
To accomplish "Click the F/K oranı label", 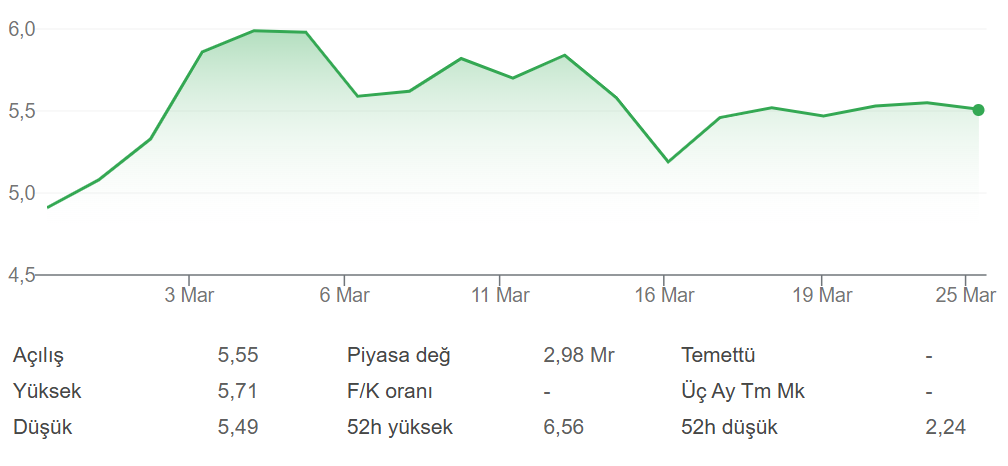I will coord(390,392).
